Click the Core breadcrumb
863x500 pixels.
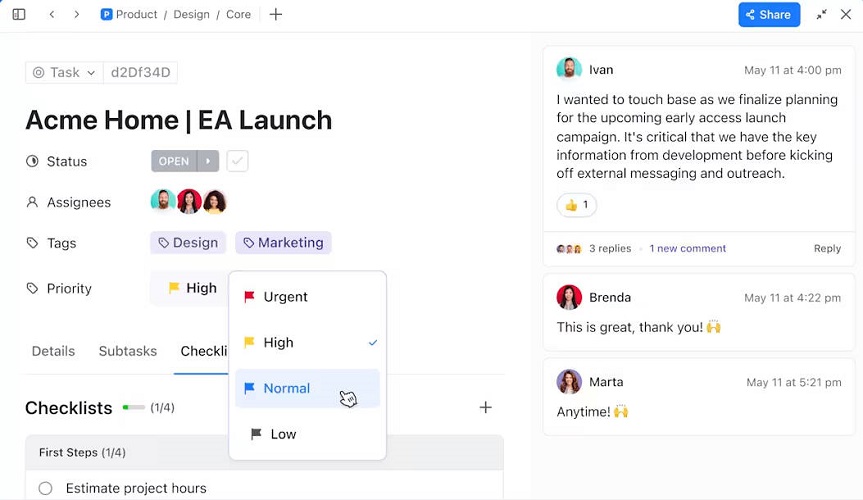pyautogui.click(x=238, y=14)
